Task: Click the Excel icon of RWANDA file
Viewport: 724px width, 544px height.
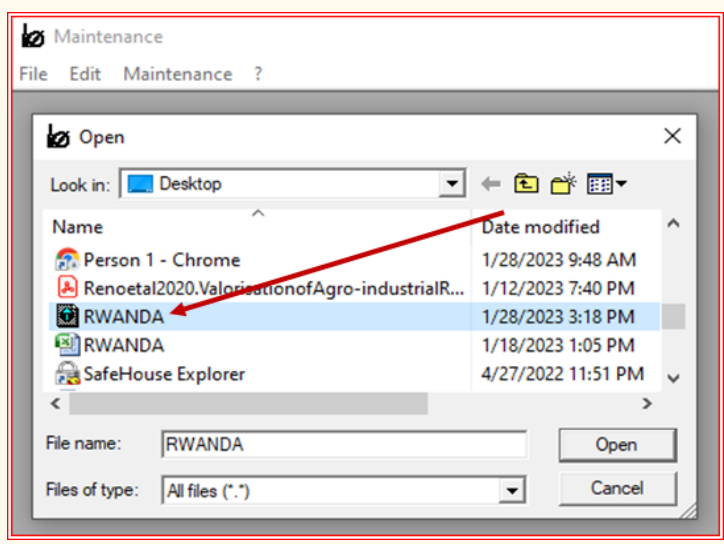Action: [x=67, y=345]
